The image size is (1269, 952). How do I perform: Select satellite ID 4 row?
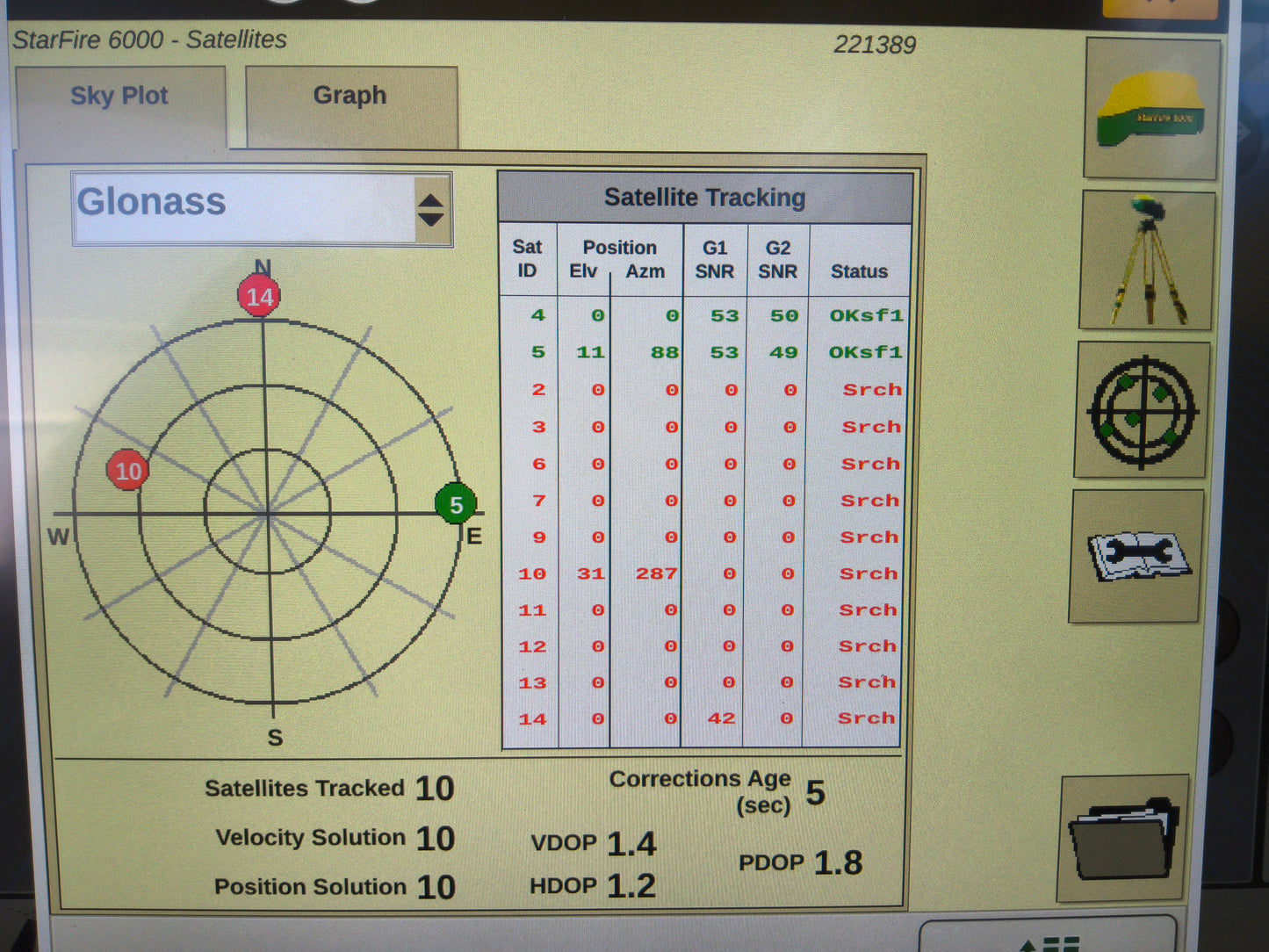point(703,315)
